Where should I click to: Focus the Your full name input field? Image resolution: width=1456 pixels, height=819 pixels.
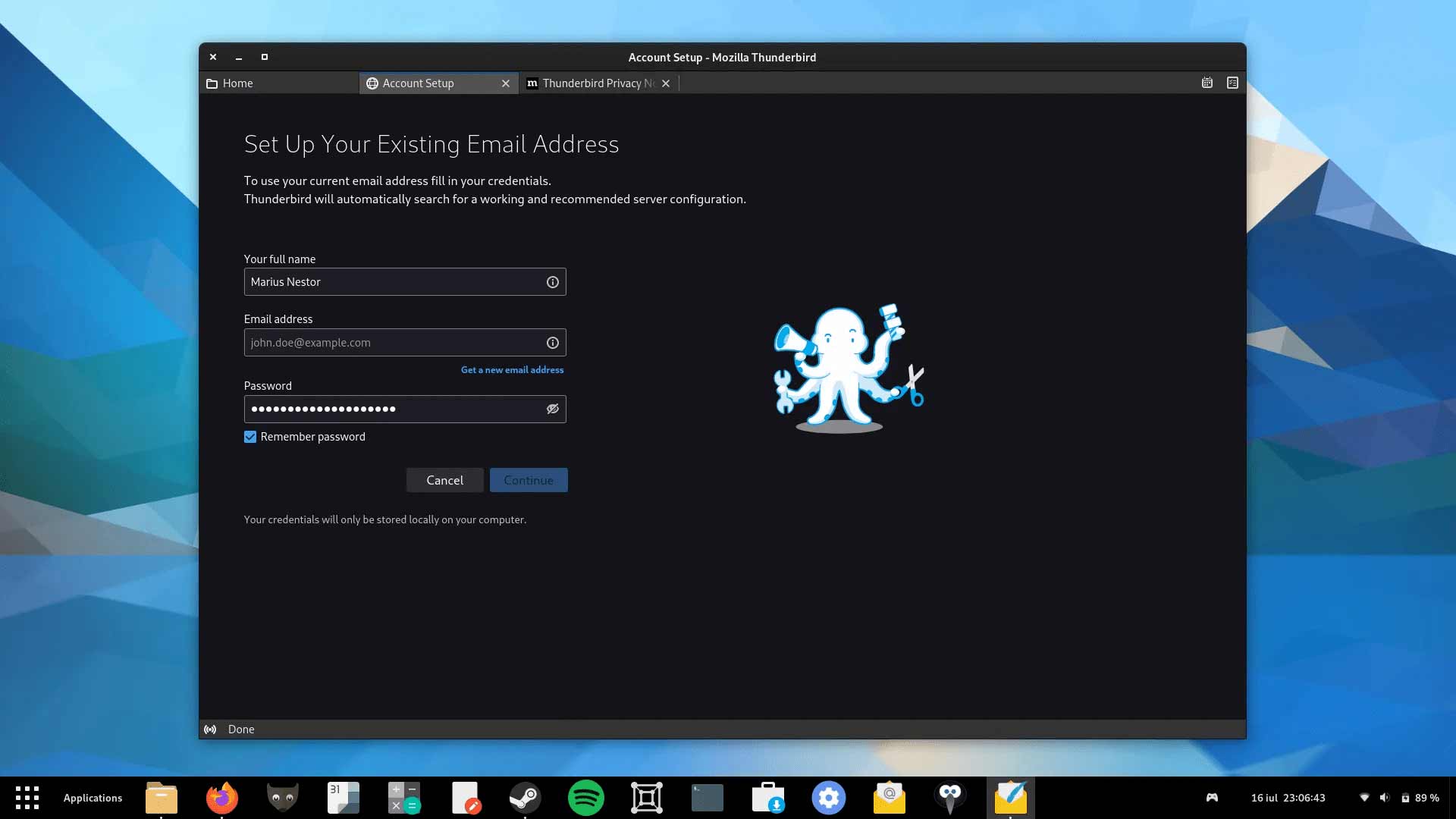click(x=405, y=282)
